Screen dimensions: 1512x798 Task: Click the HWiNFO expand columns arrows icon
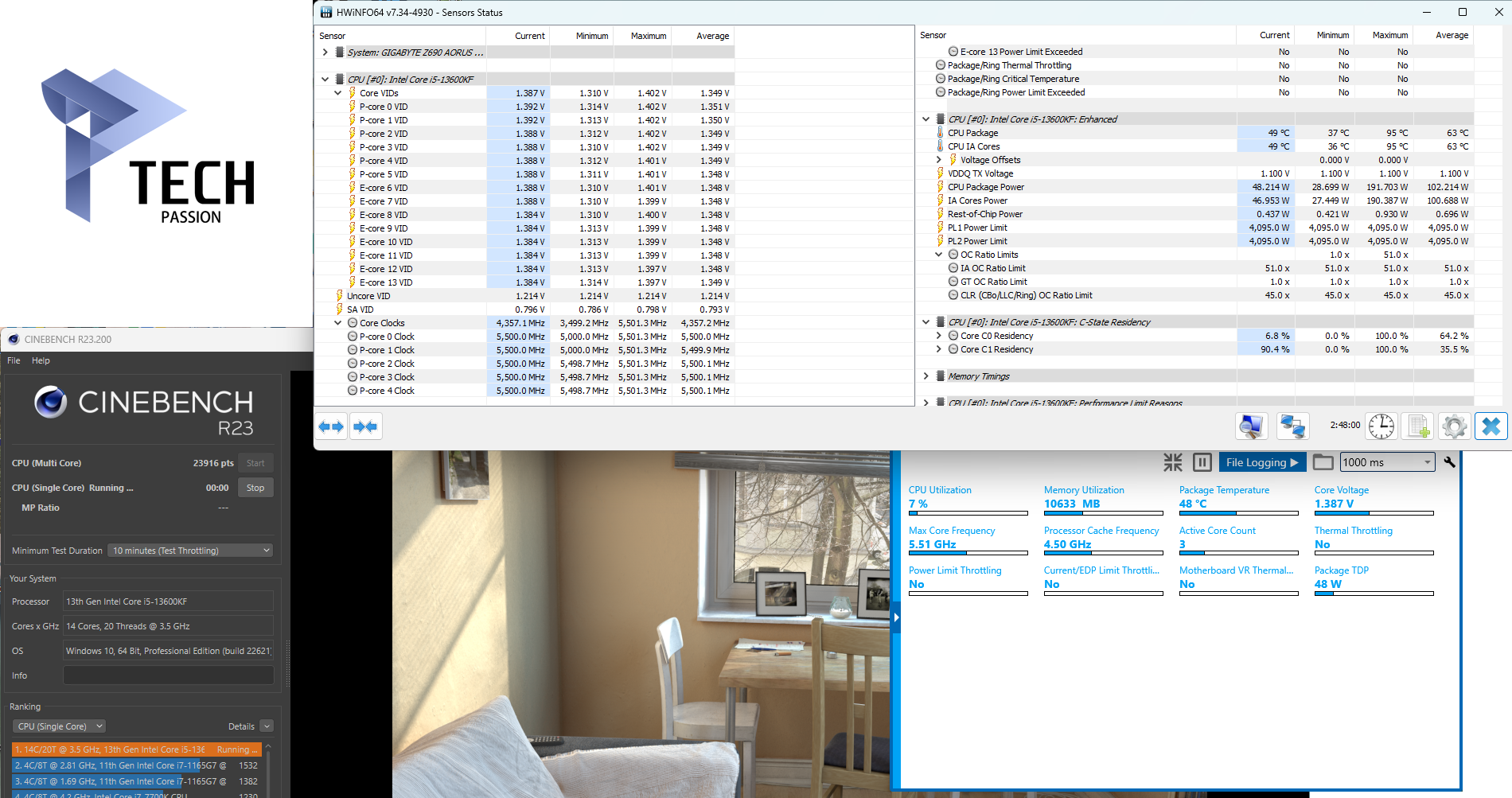tap(331, 426)
